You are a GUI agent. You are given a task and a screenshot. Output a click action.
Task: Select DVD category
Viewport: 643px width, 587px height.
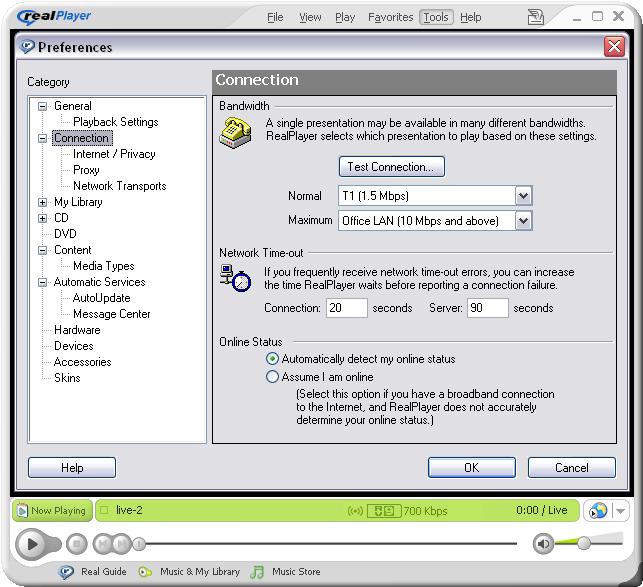pyautogui.click(x=65, y=234)
